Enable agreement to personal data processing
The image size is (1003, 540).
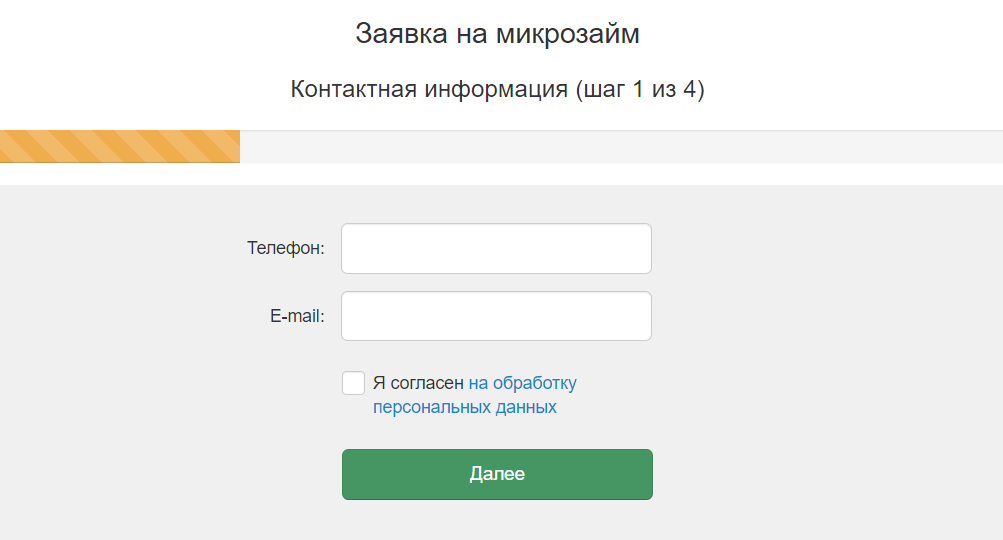tap(353, 383)
